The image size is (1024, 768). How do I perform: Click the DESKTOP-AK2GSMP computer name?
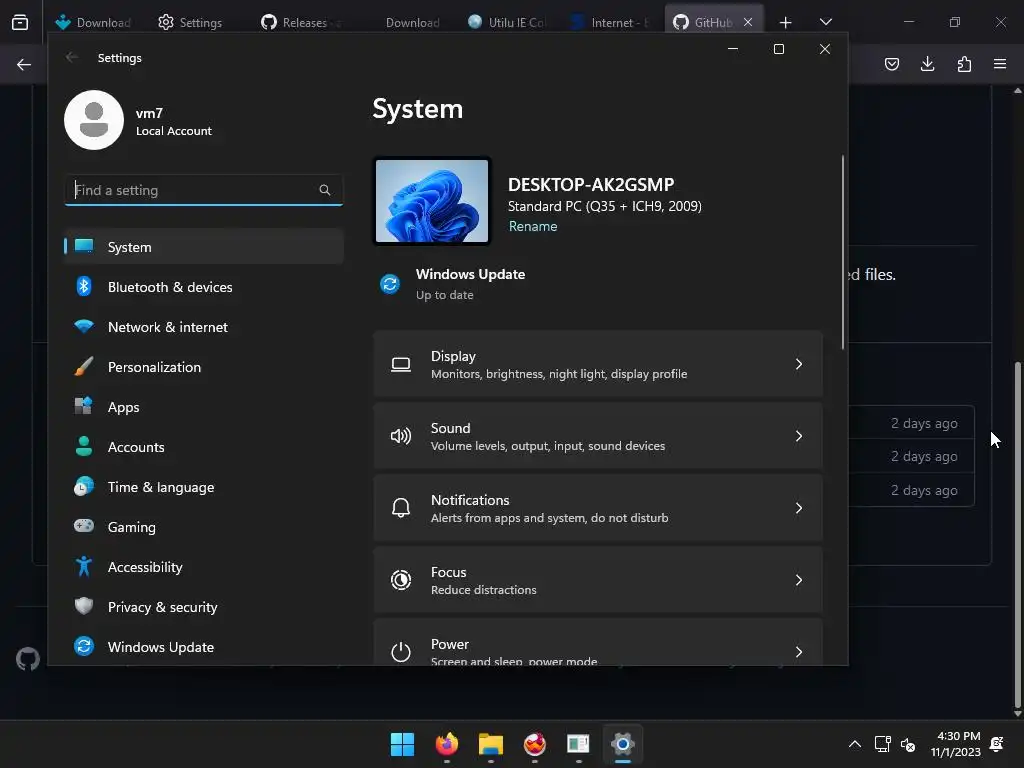591,185
